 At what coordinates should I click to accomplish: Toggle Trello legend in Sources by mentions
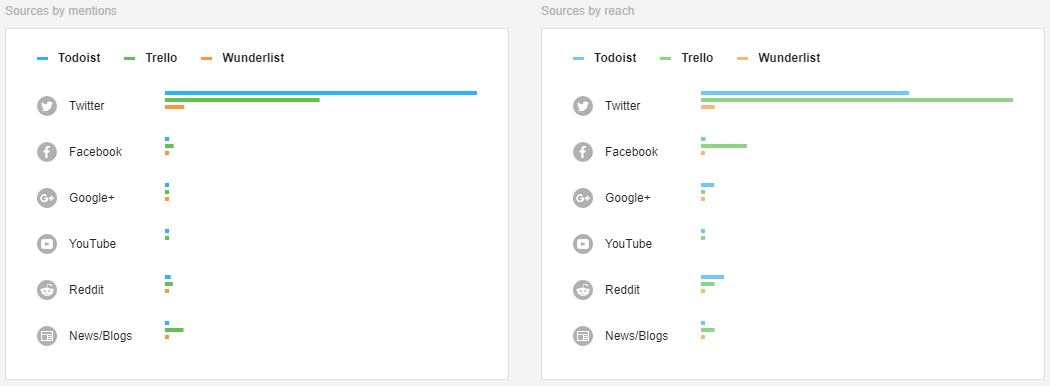(151, 58)
